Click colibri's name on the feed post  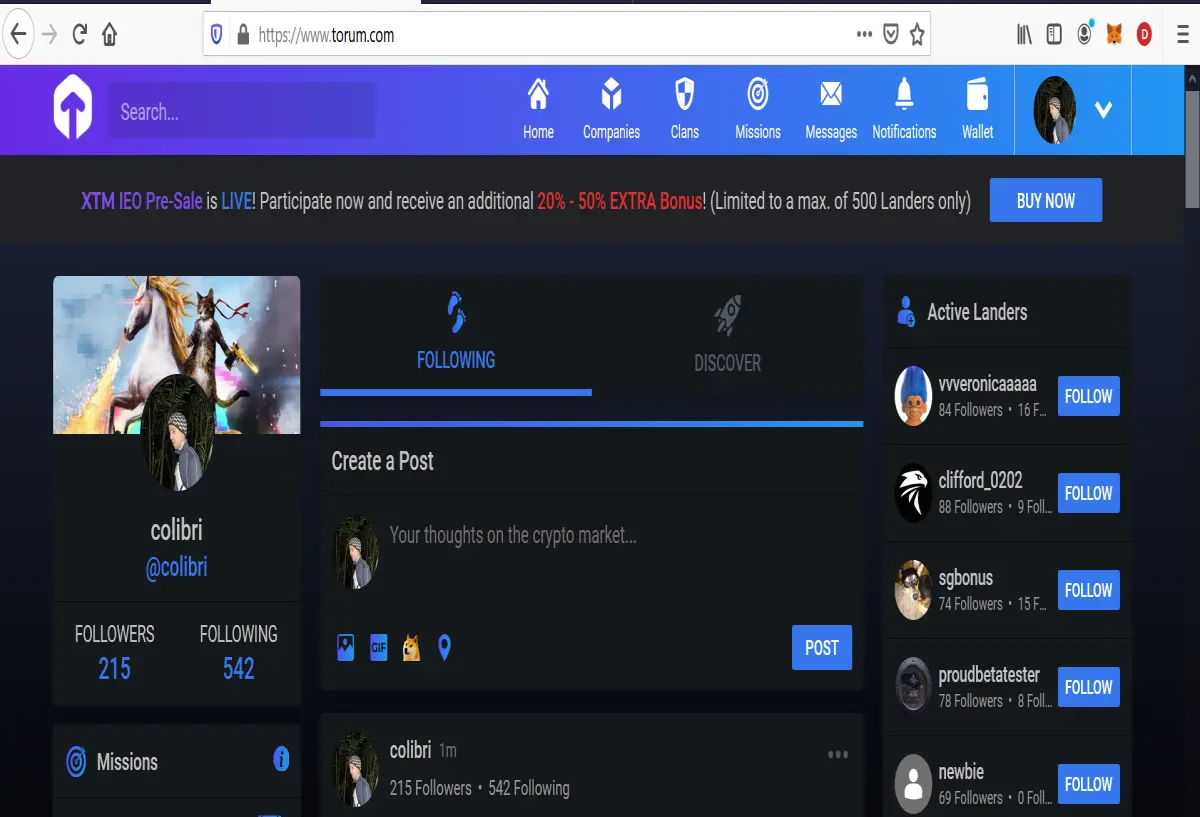click(x=410, y=750)
